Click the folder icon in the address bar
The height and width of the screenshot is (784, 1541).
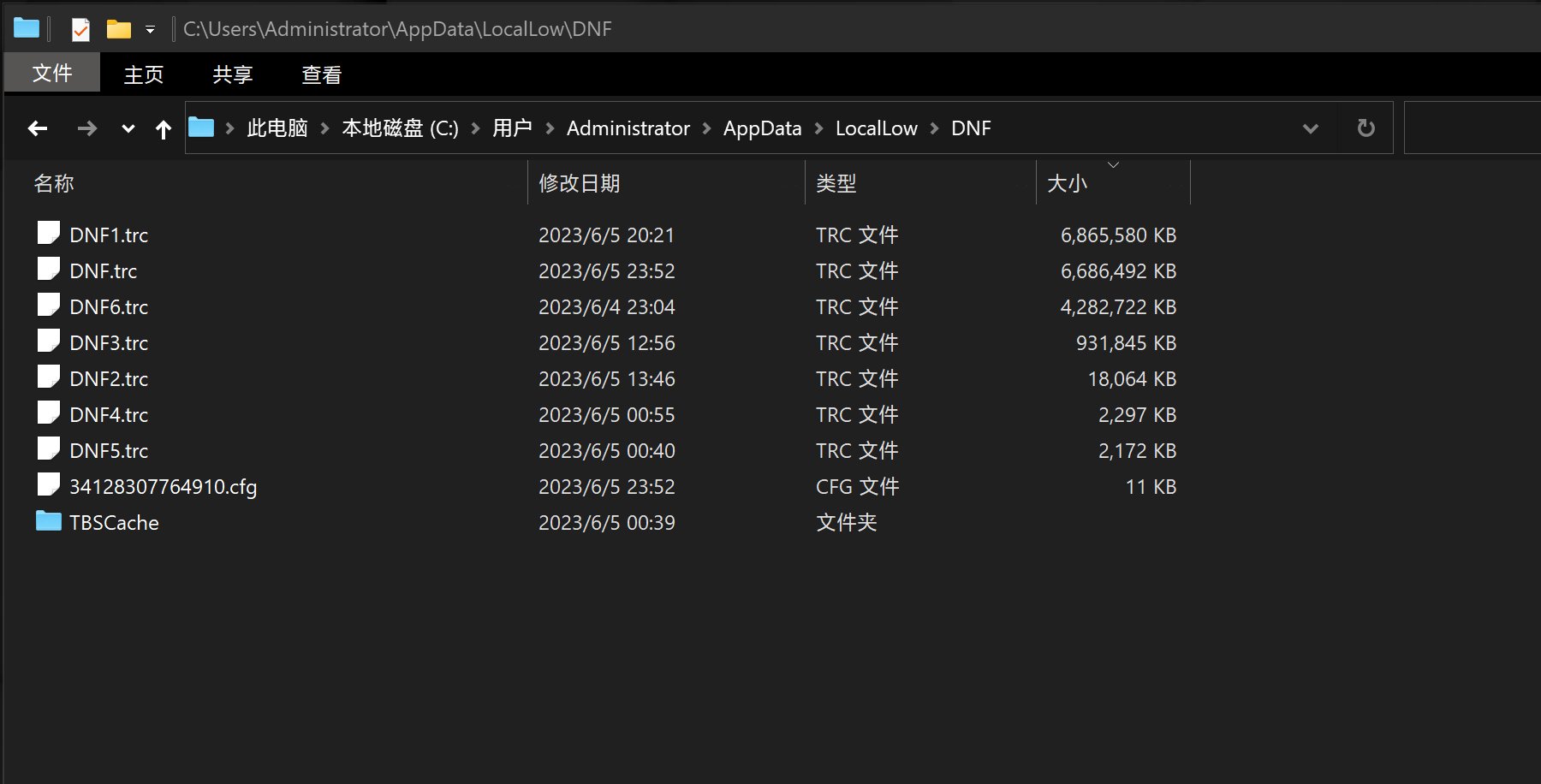tap(201, 128)
